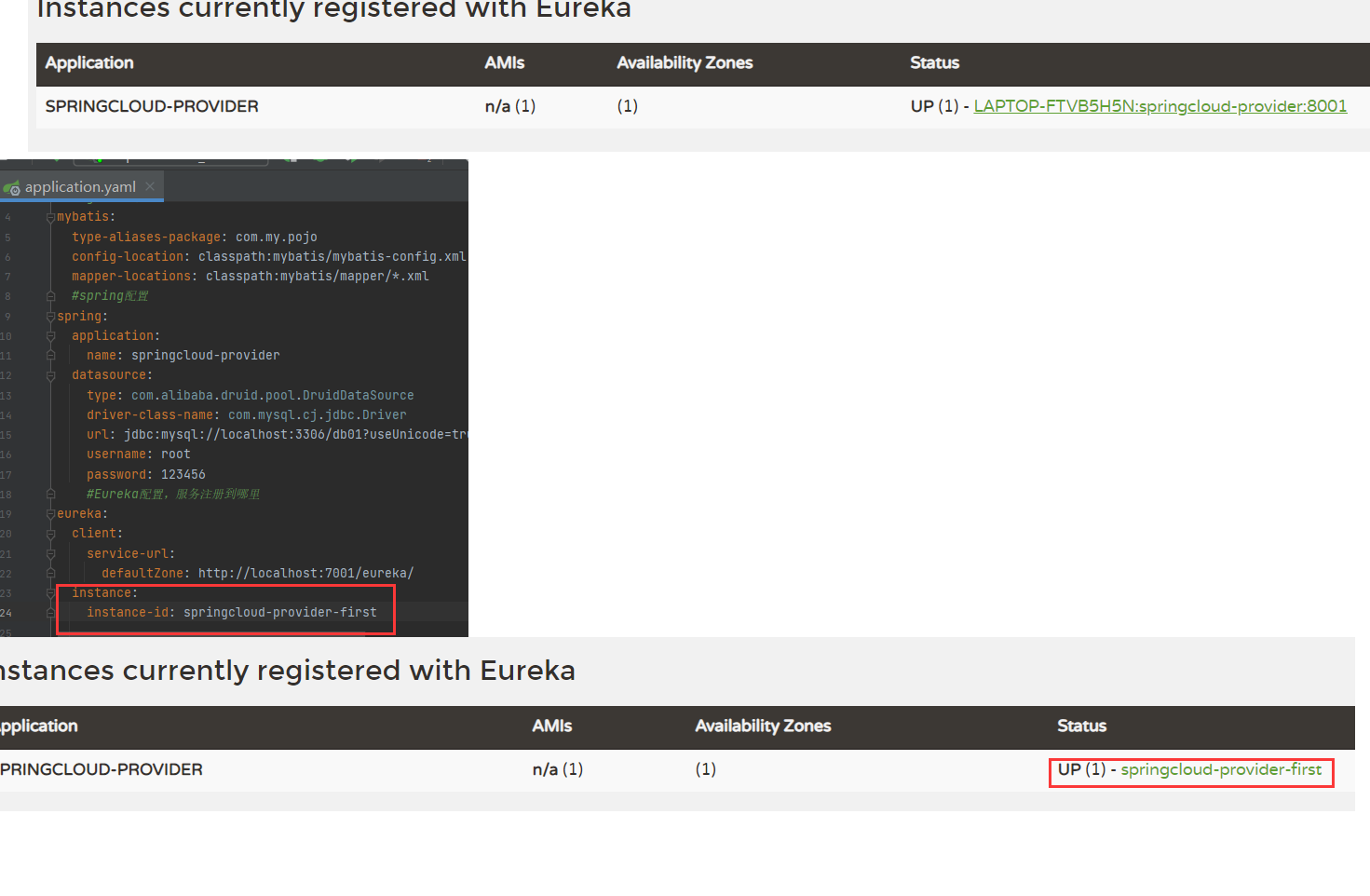Click the #Eureka配置 comment line
Image resolution: width=1370 pixels, height=896 pixels.
[x=173, y=495]
